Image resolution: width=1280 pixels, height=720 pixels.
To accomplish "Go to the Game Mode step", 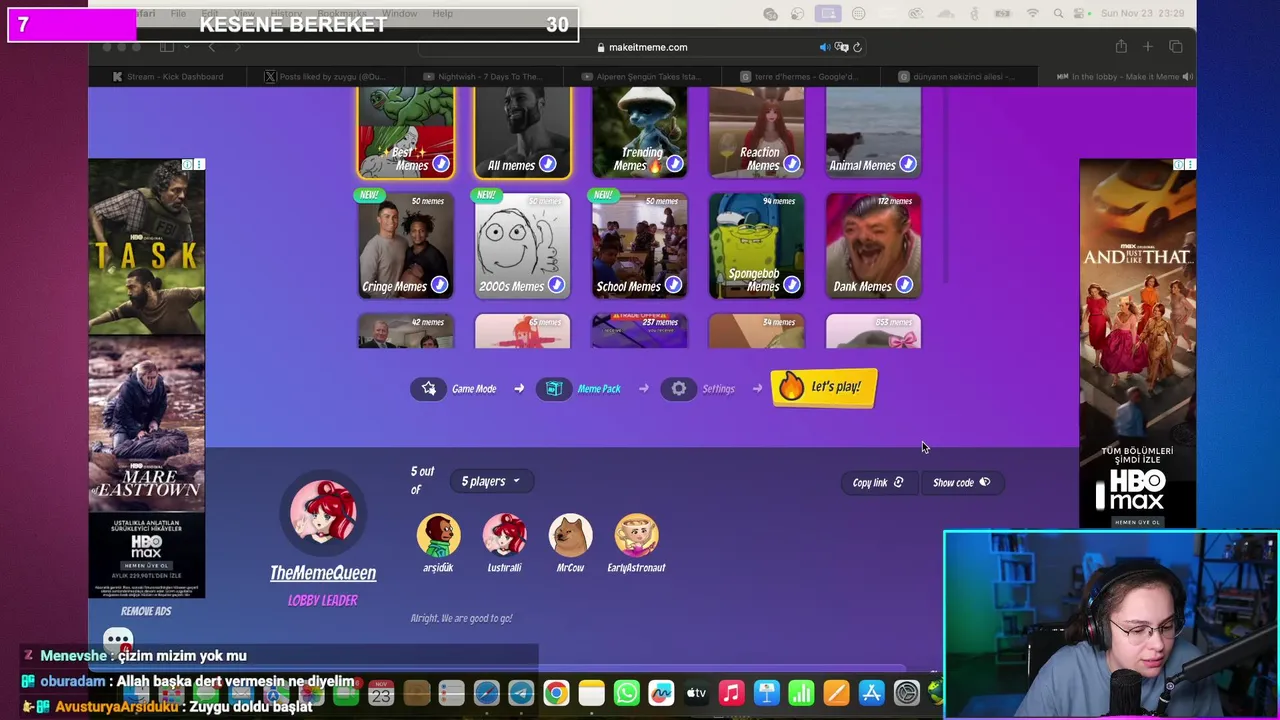I will (x=474, y=389).
